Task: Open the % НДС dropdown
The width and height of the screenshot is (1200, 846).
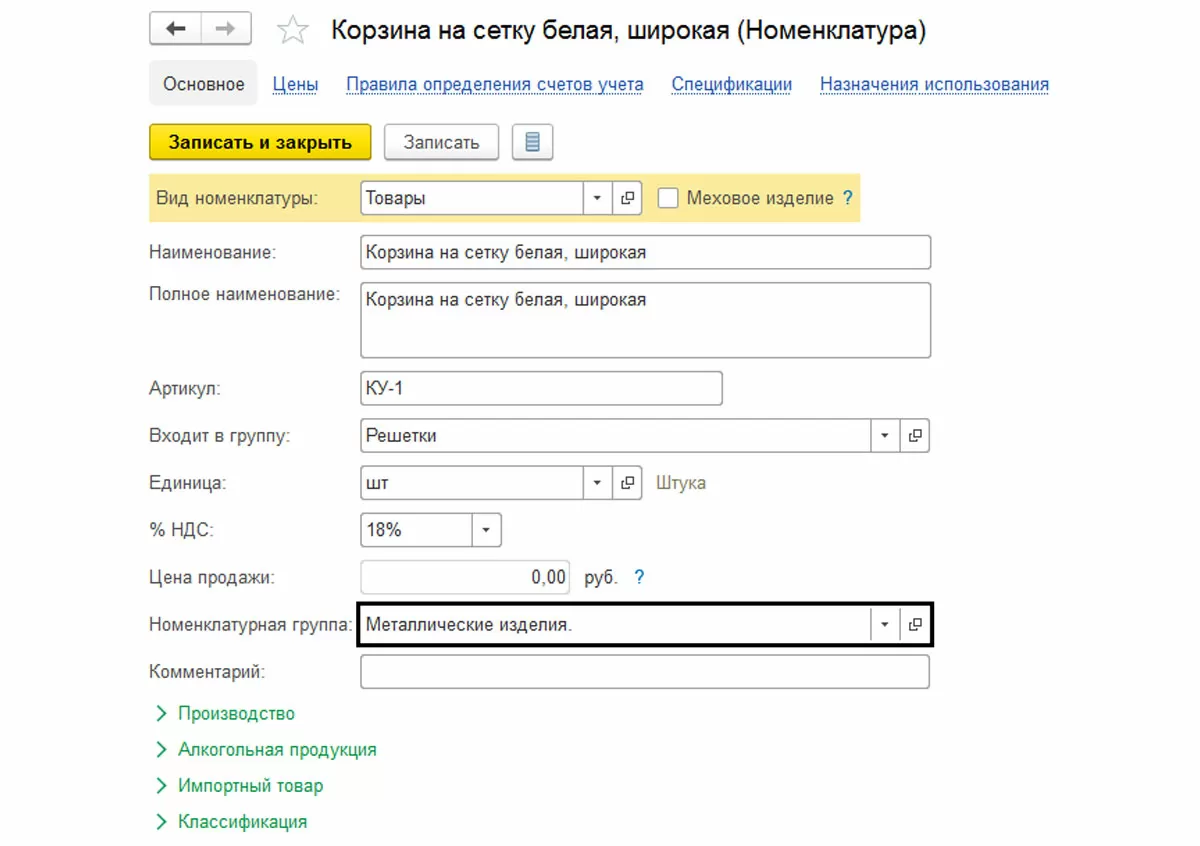Action: [x=486, y=530]
